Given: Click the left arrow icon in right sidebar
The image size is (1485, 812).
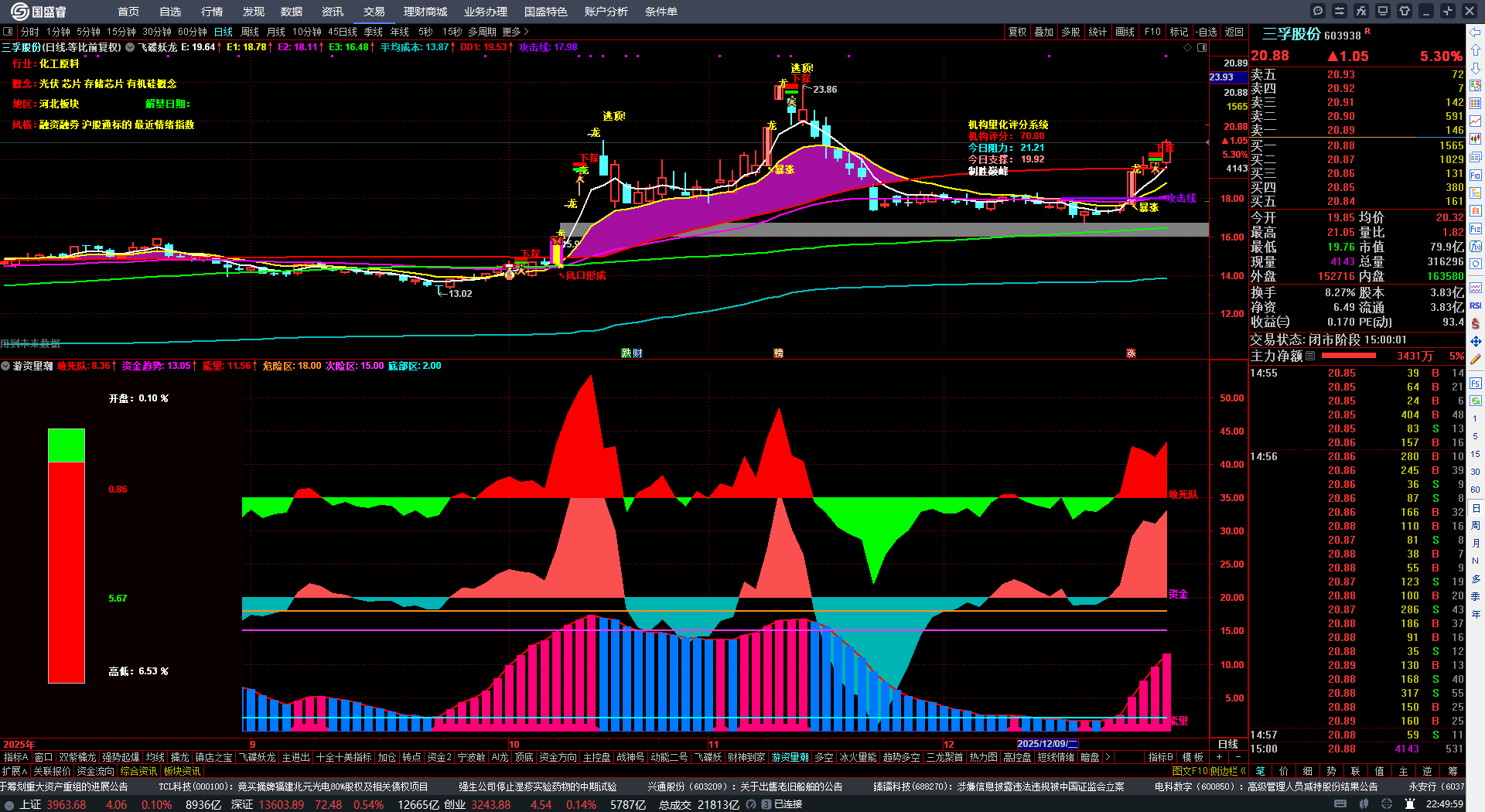Looking at the screenshot, I should click(1476, 32).
